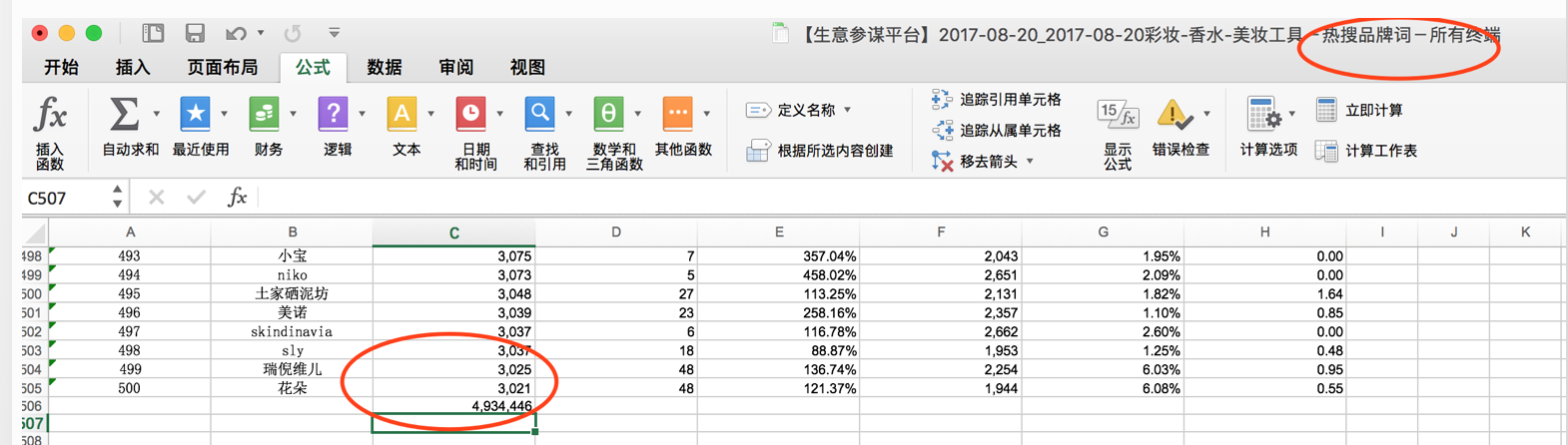Switch to the 视图 (View) tab
The width and height of the screenshot is (1568, 445).
528,67
